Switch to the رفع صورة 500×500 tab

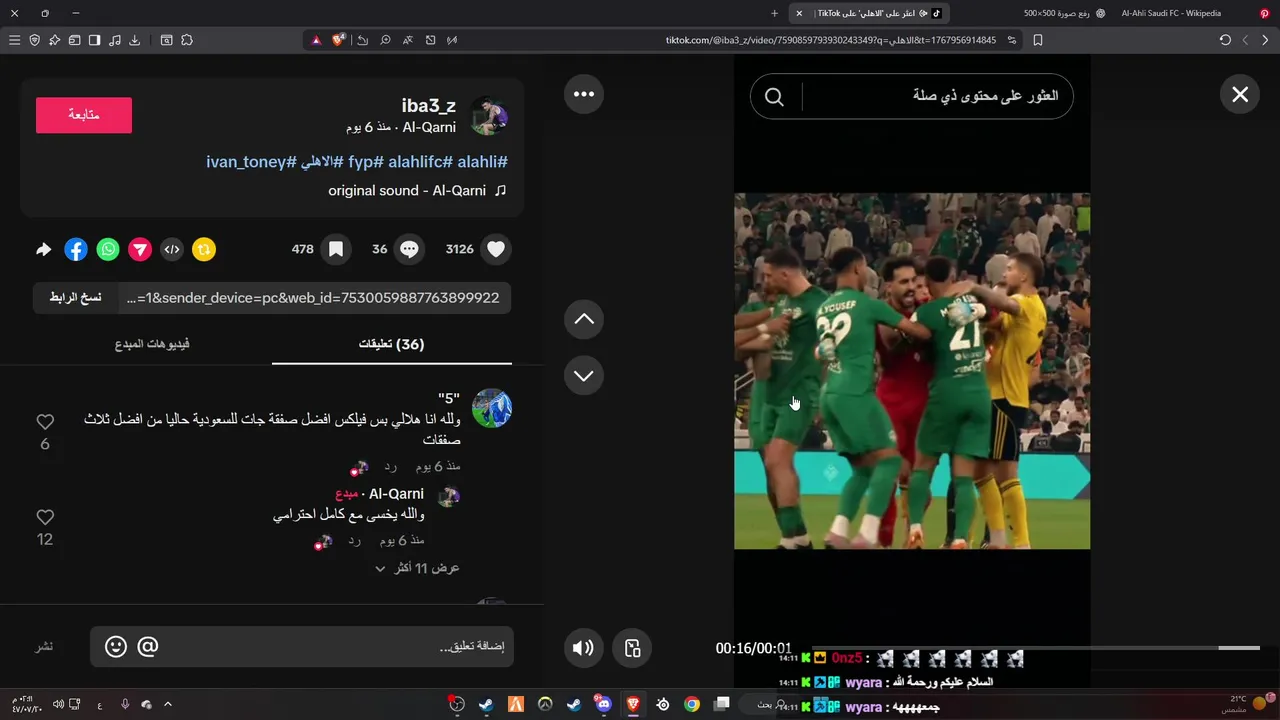pyautogui.click(x=1063, y=13)
